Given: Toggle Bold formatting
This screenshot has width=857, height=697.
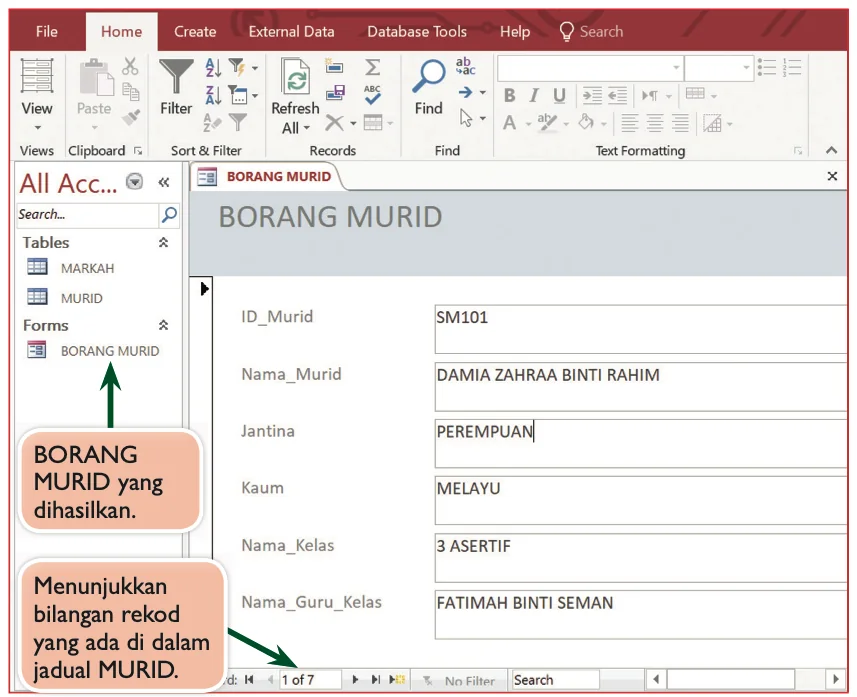Looking at the screenshot, I should coord(509,96).
